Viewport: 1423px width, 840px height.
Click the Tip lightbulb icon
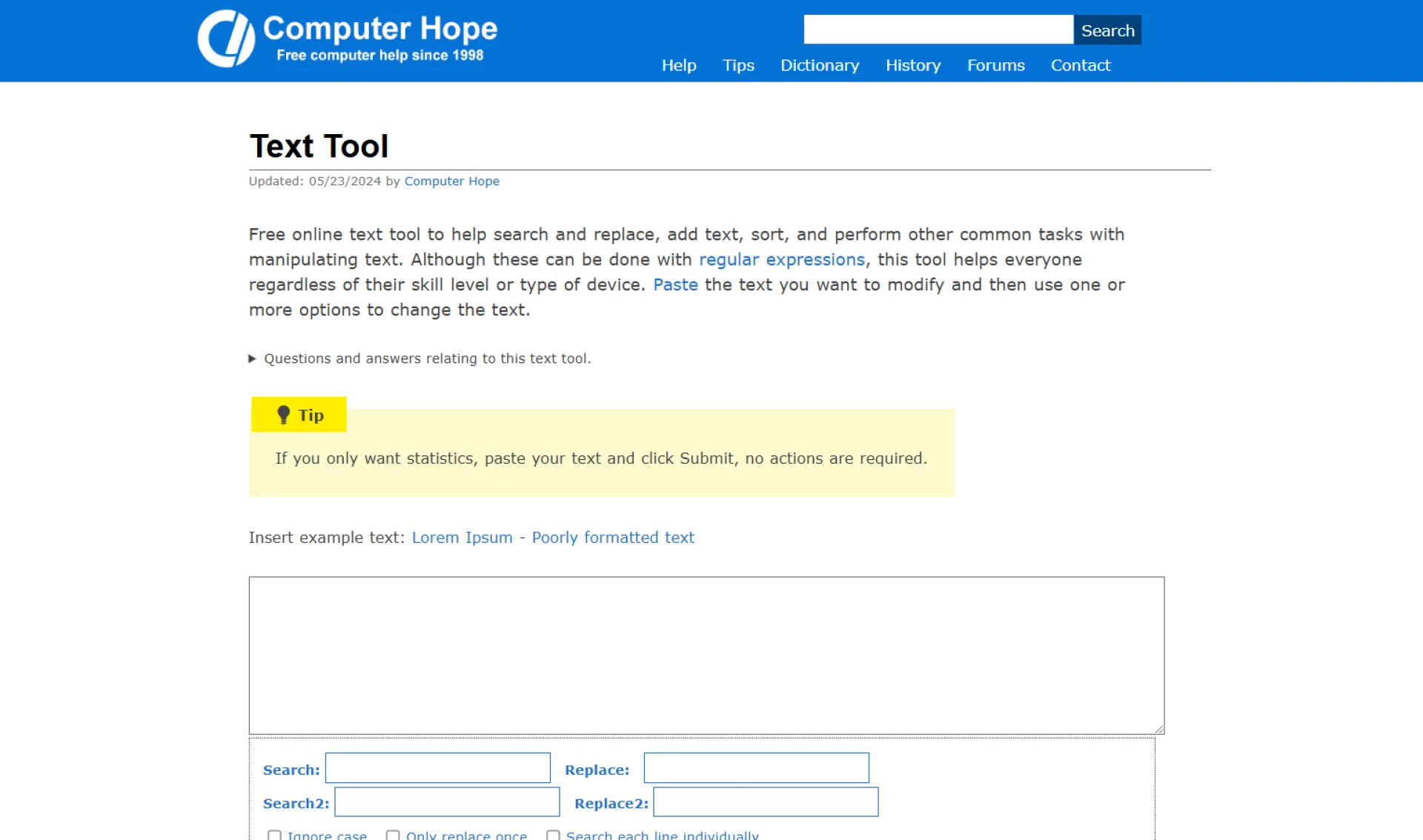[x=284, y=415]
